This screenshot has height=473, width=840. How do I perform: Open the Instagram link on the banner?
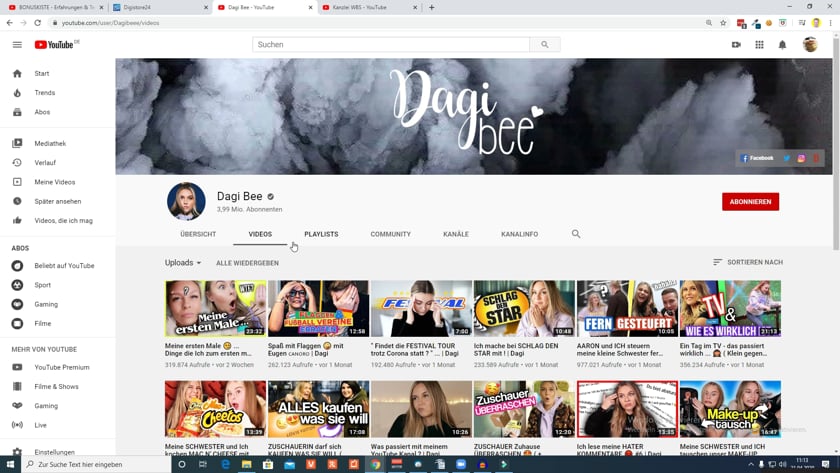[801, 158]
